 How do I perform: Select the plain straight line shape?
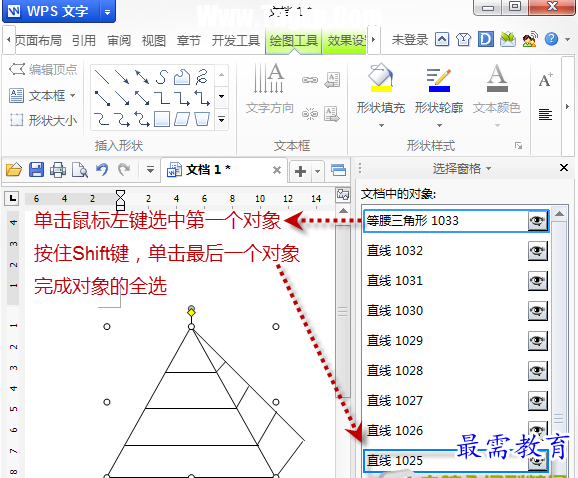point(102,77)
